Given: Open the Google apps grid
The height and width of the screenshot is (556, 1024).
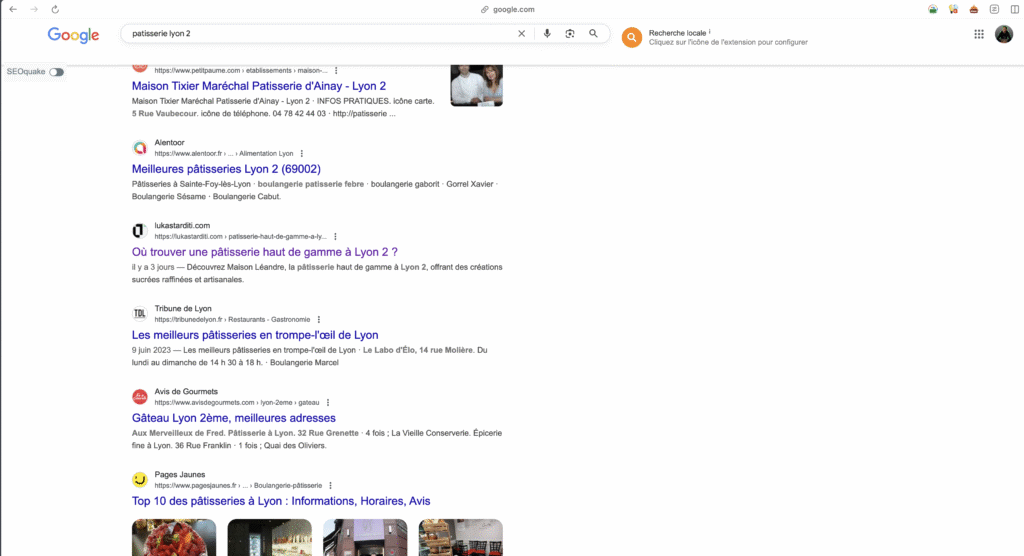Looking at the screenshot, I should [979, 34].
